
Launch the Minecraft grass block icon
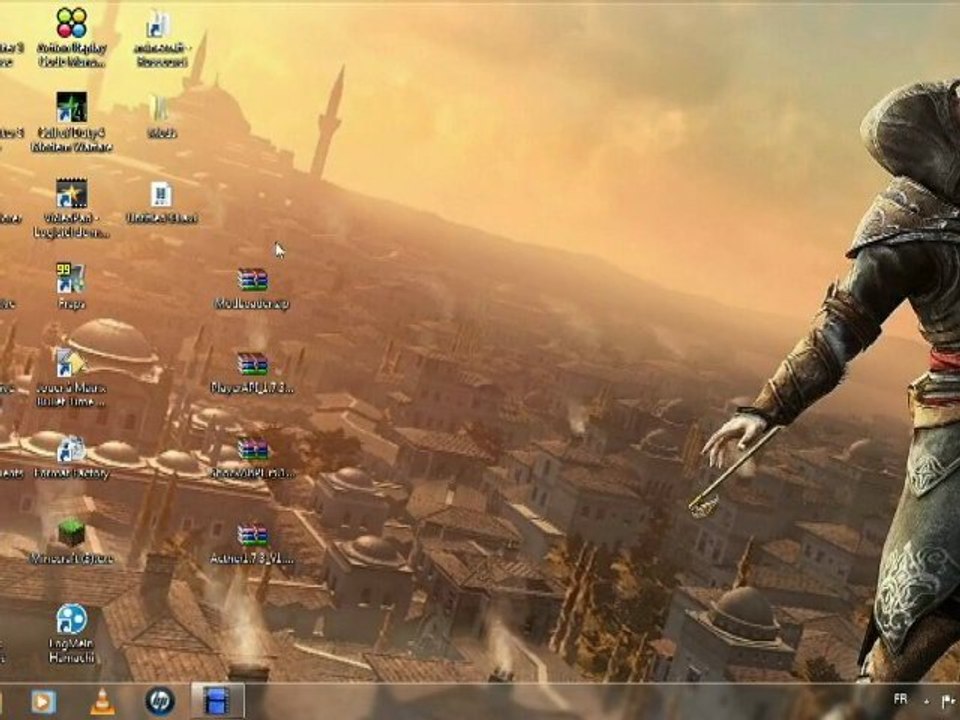tap(71, 533)
